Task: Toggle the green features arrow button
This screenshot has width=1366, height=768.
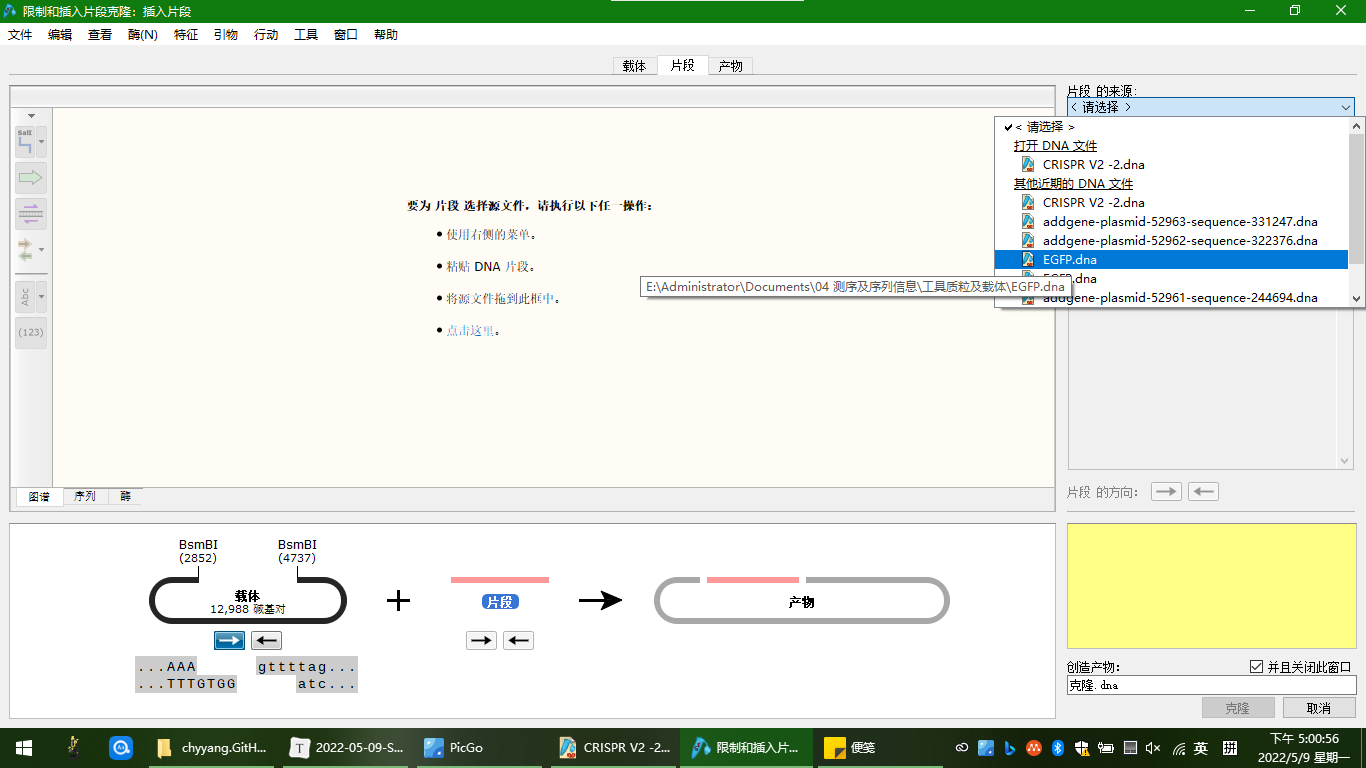Action: pos(31,178)
